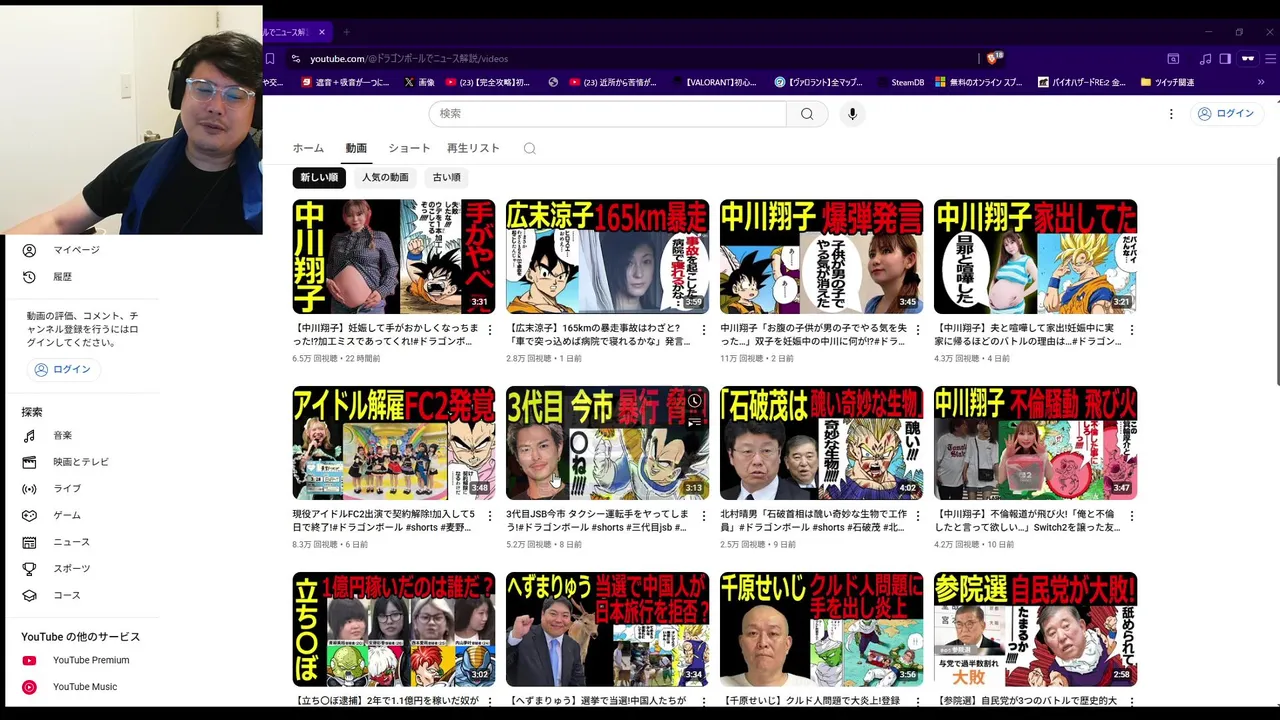
Task: Sort videos by 人気の動画 chip
Action: point(385,177)
